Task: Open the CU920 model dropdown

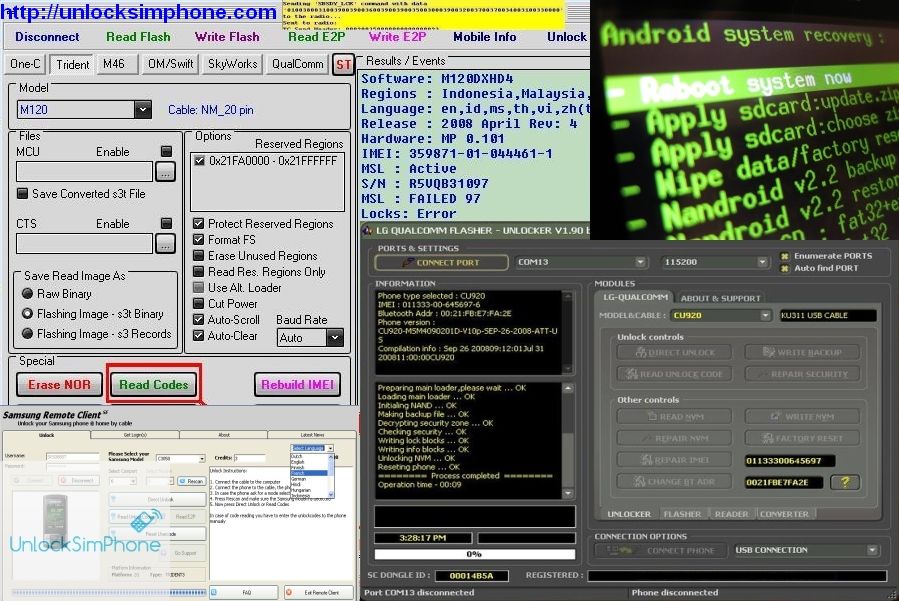Action: click(765, 315)
